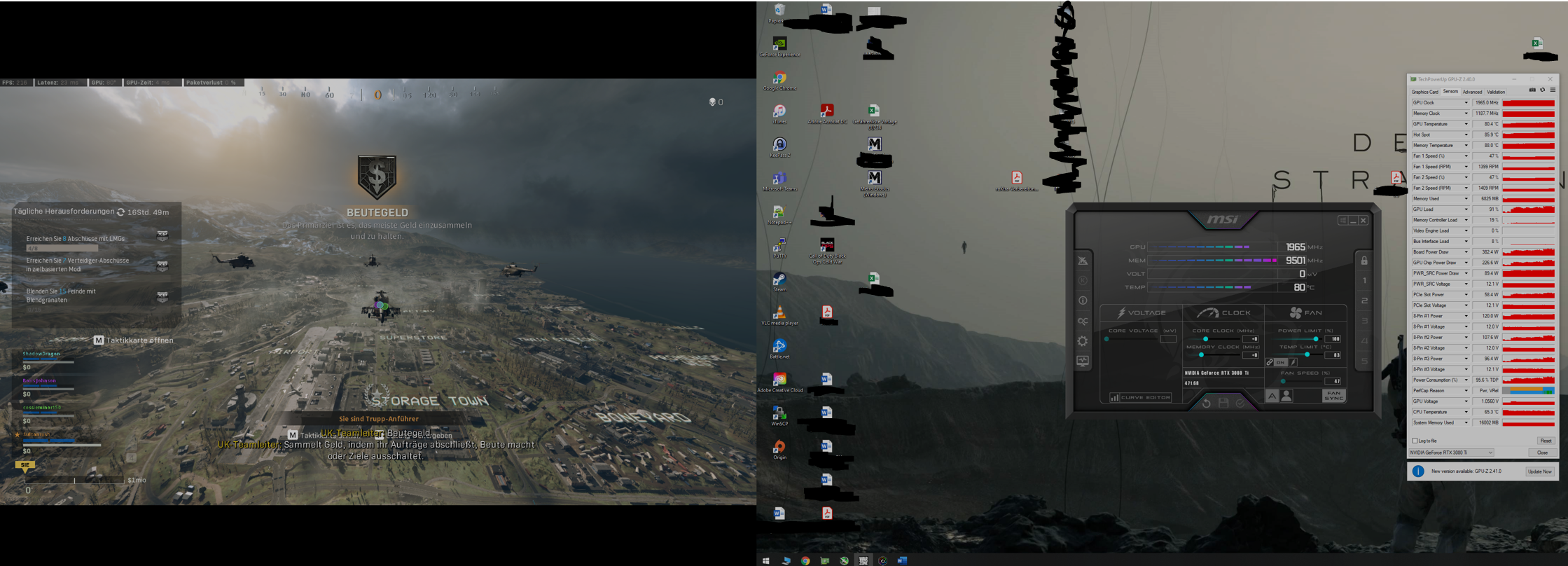Click Close button in GPU-Z
Viewport: 1568px width, 566px height.
click(1541, 453)
